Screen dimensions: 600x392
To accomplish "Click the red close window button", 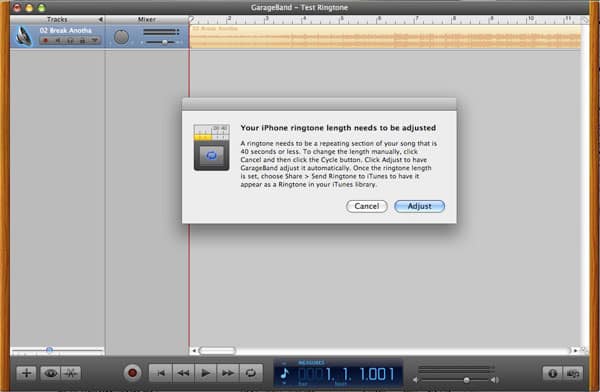I will [x=17, y=7].
